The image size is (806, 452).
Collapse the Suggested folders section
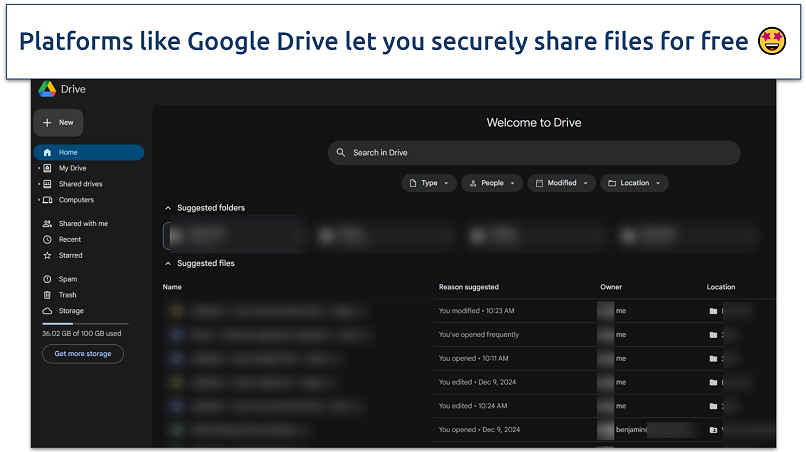[x=168, y=208]
